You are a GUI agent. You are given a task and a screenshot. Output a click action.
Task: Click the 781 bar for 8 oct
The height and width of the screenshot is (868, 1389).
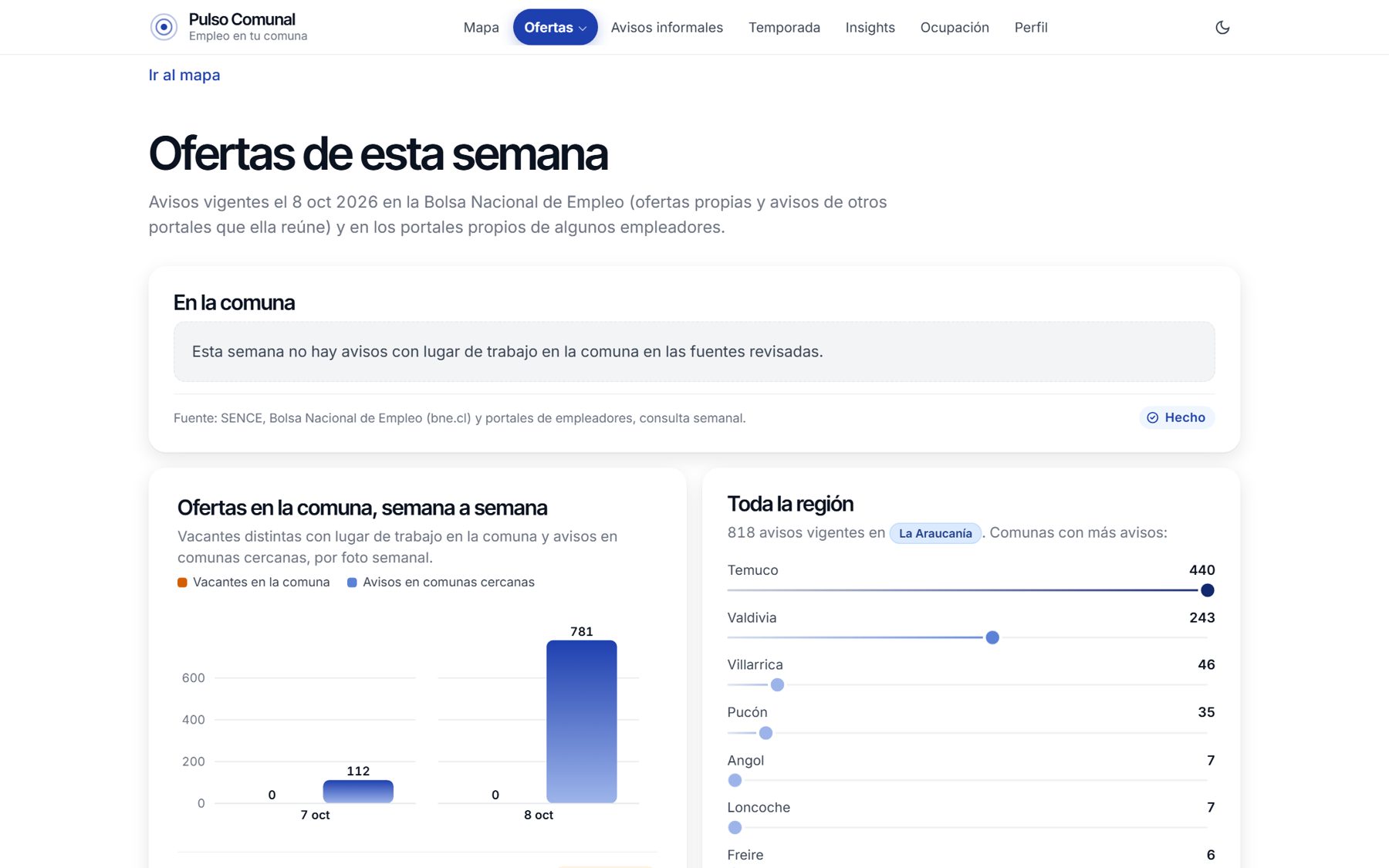pos(582,721)
